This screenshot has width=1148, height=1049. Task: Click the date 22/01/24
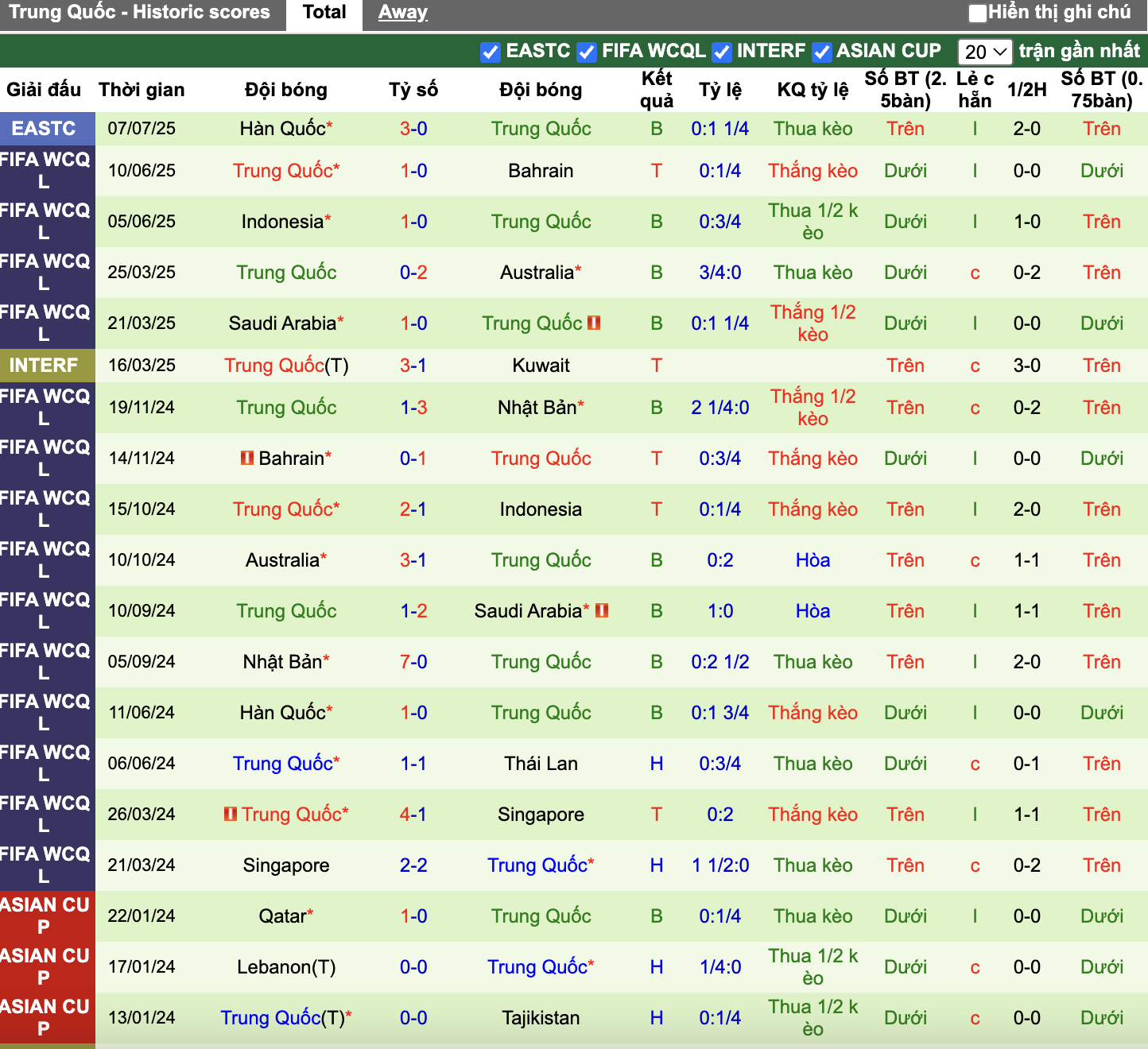pos(142,916)
